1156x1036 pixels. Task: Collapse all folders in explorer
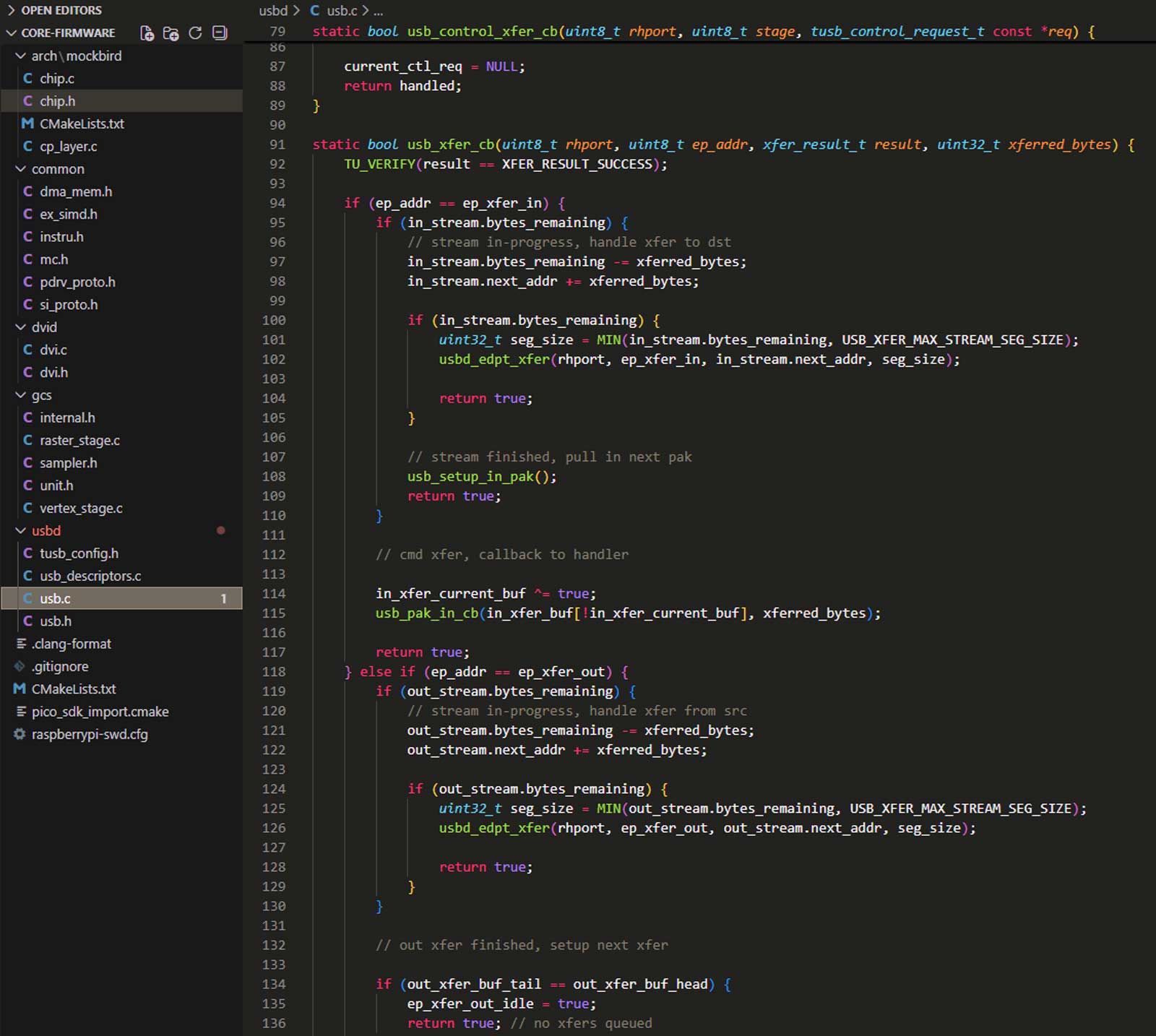(x=220, y=33)
